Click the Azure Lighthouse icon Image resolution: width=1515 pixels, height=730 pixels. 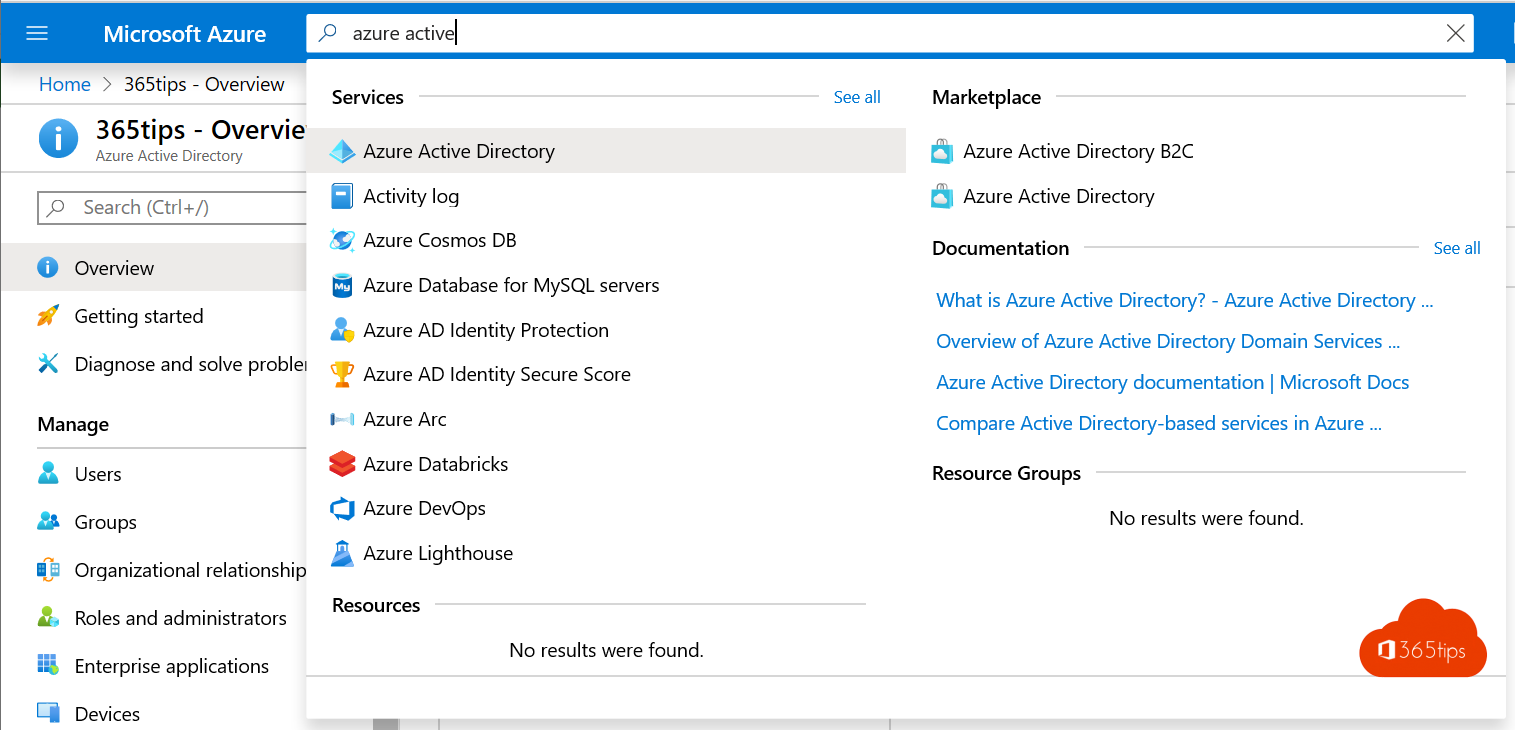[x=342, y=553]
